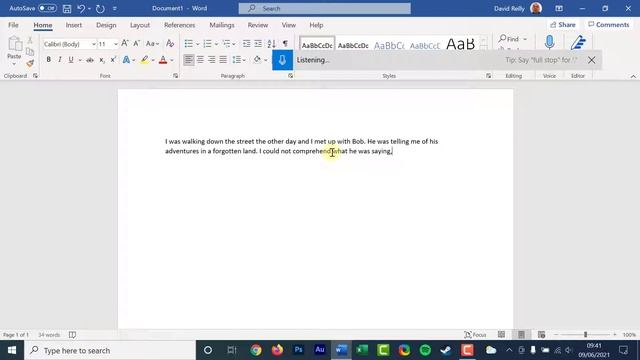Image resolution: width=640 pixels, height=360 pixels.
Task: Click the Dictate microphone in Voice group
Action: (x=549, y=42)
